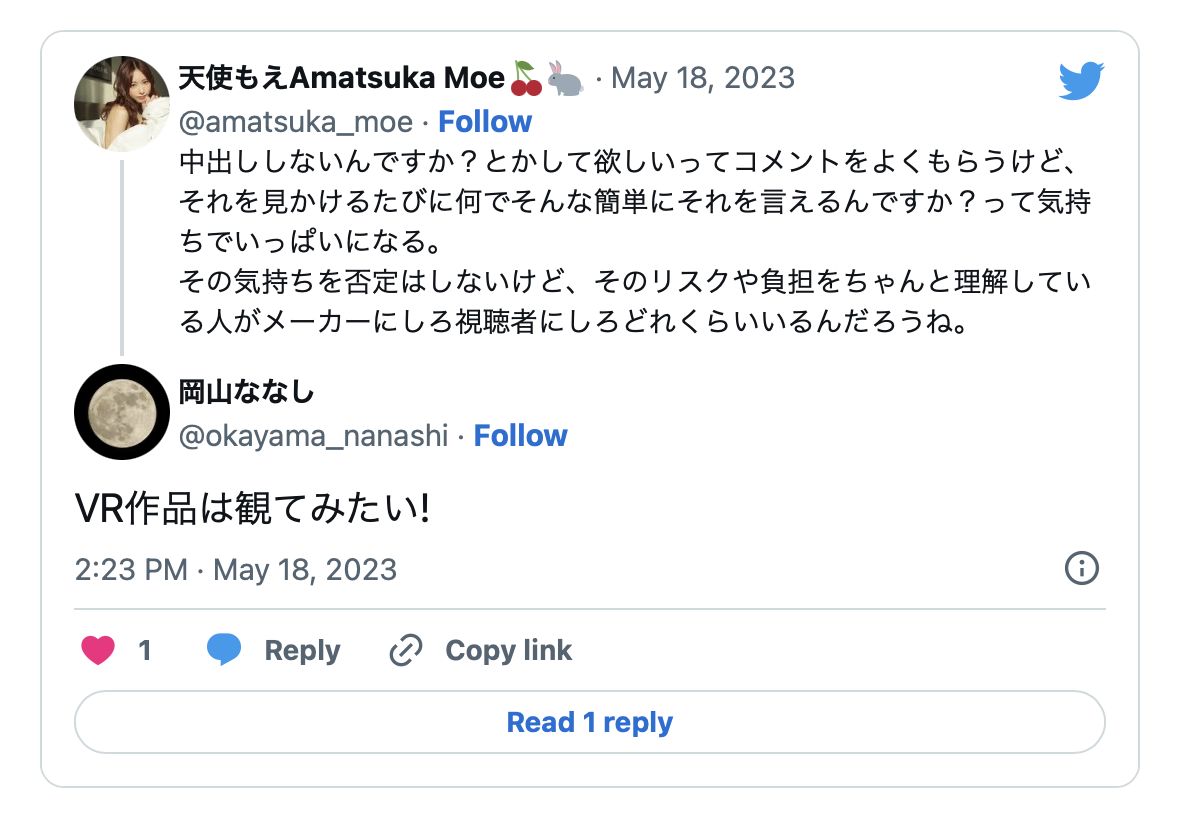The height and width of the screenshot is (826, 1204).
Task: Click the @amatsuka_moe handle
Action: tap(295, 122)
